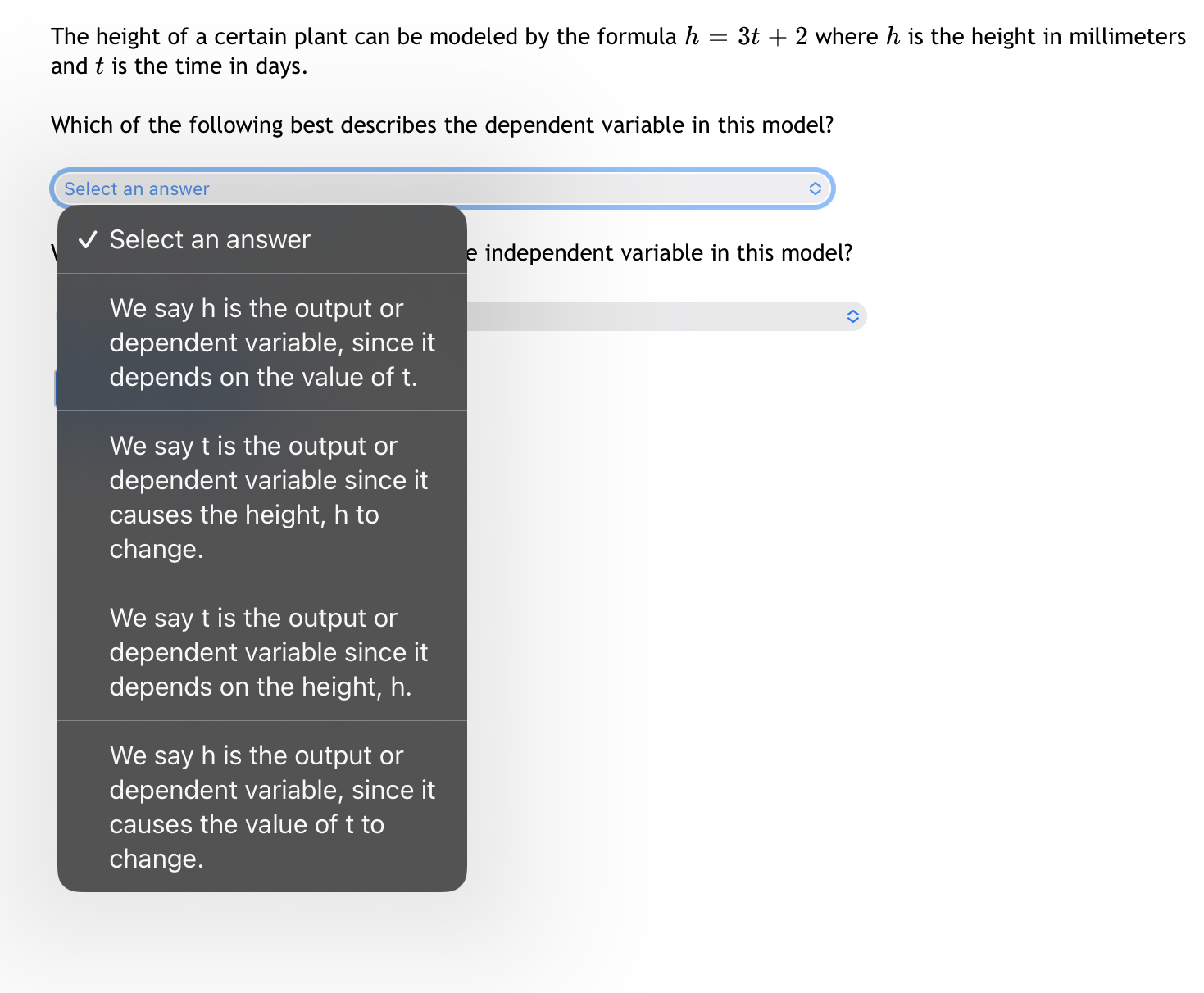Screen dimensions: 1204x993
Task: Click the highlighted 'Select an answer' field text
Action: click(x=136, y=188)
